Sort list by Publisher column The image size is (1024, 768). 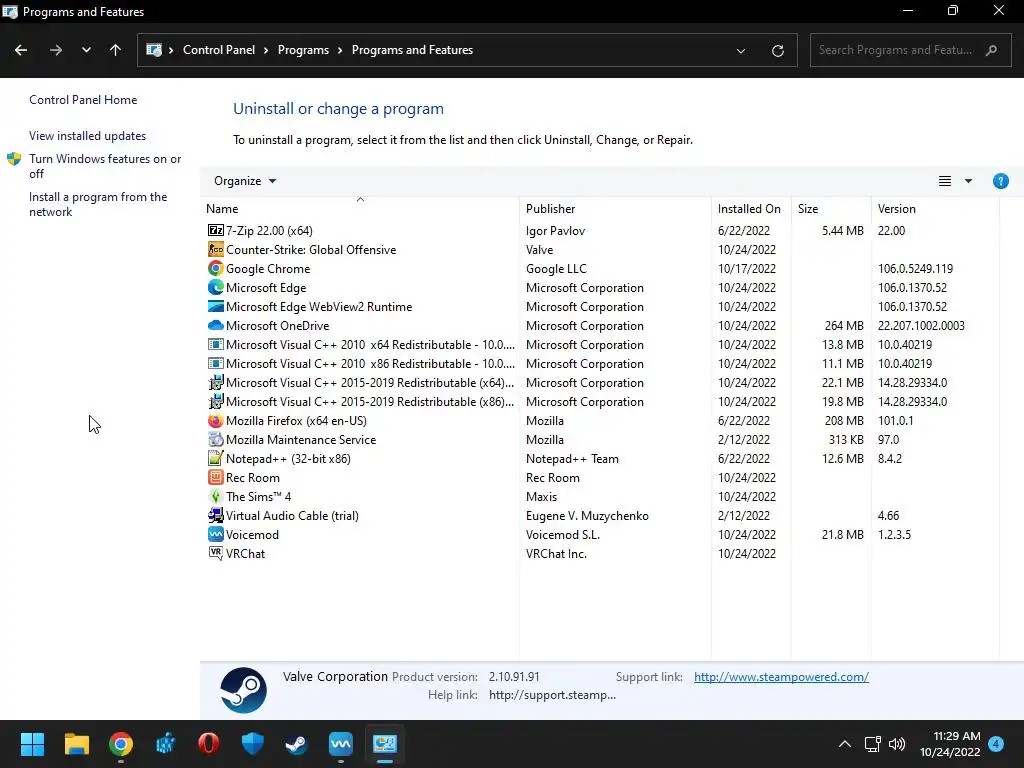[x=615, y=208]
